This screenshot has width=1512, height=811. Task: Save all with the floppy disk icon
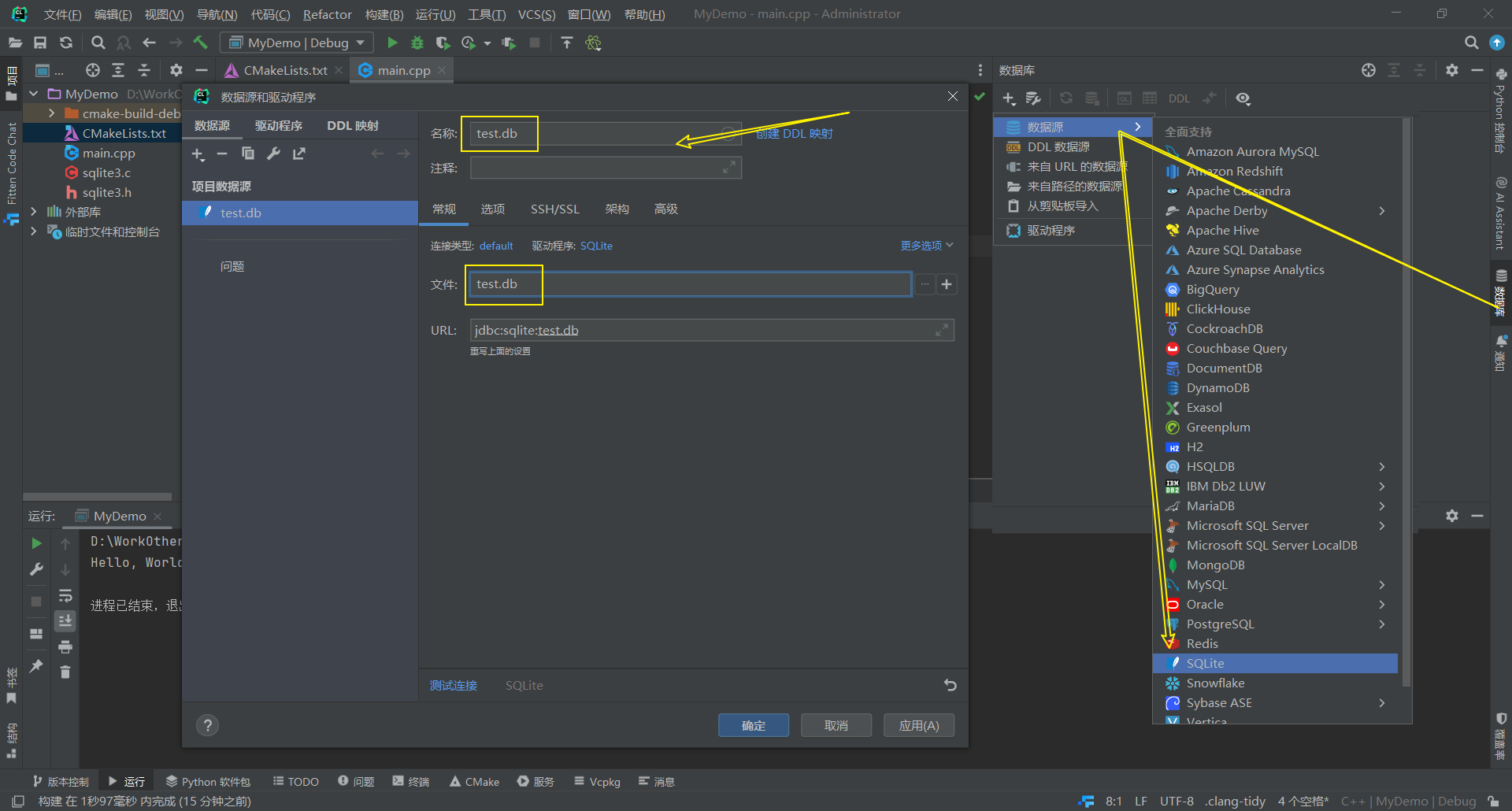[x=40, y=43]
